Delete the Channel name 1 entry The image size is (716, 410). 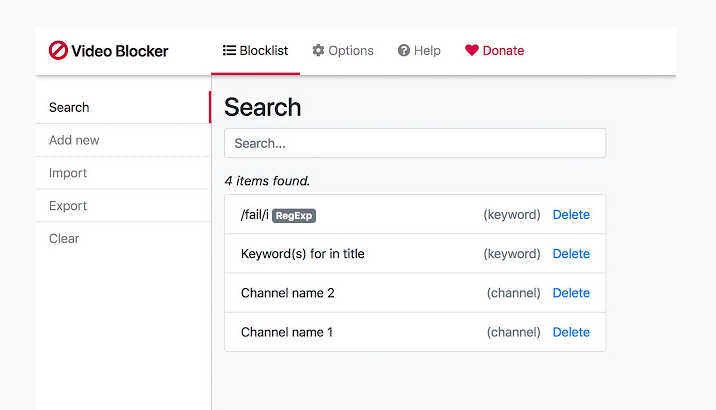571,332
